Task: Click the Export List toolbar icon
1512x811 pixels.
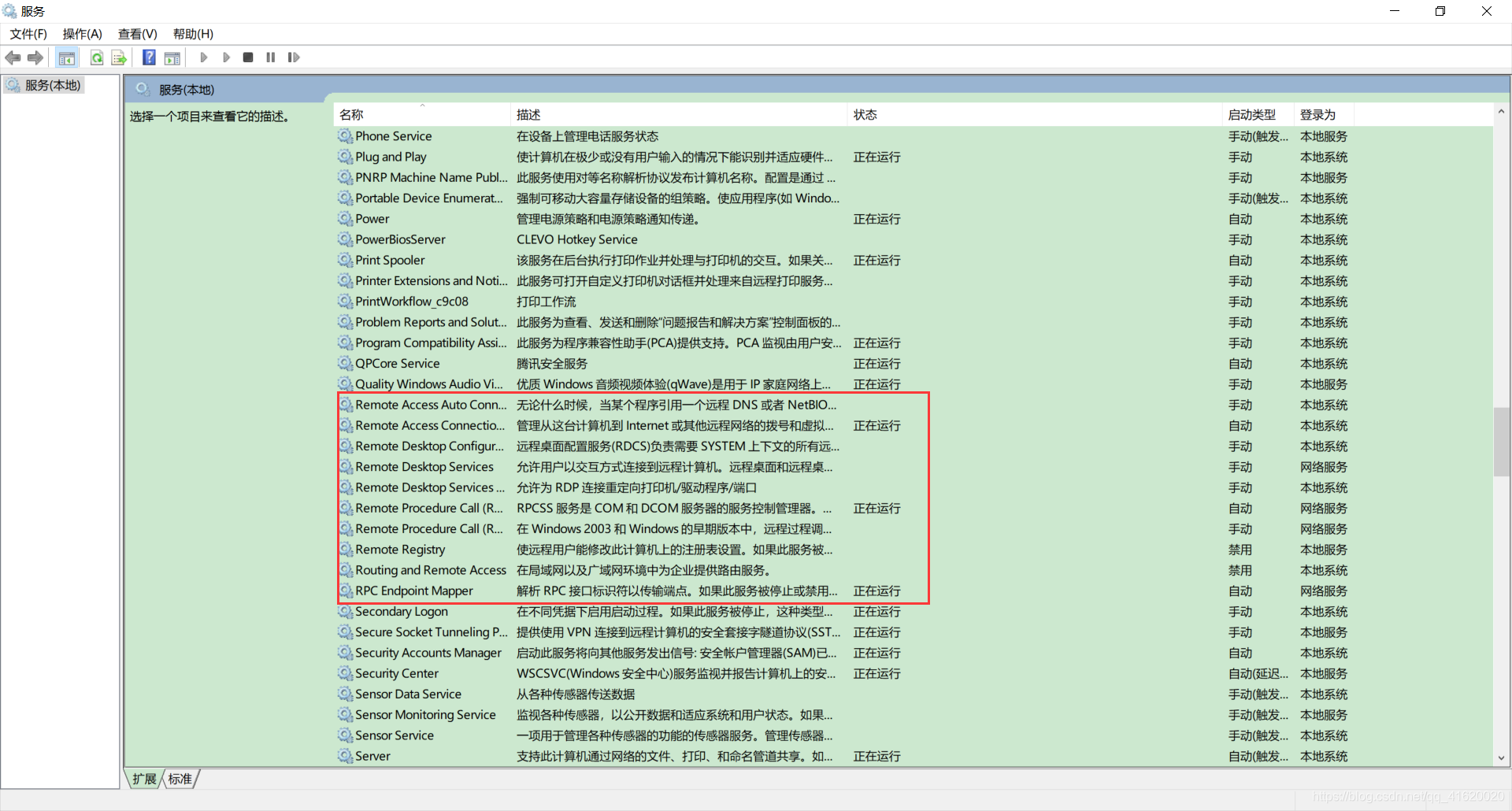Action: click(119, 57)
